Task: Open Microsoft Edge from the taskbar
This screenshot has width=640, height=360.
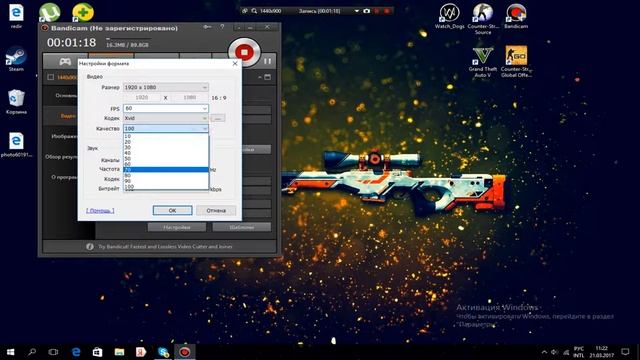Action: pyautogui.click(x=76, y=352)
